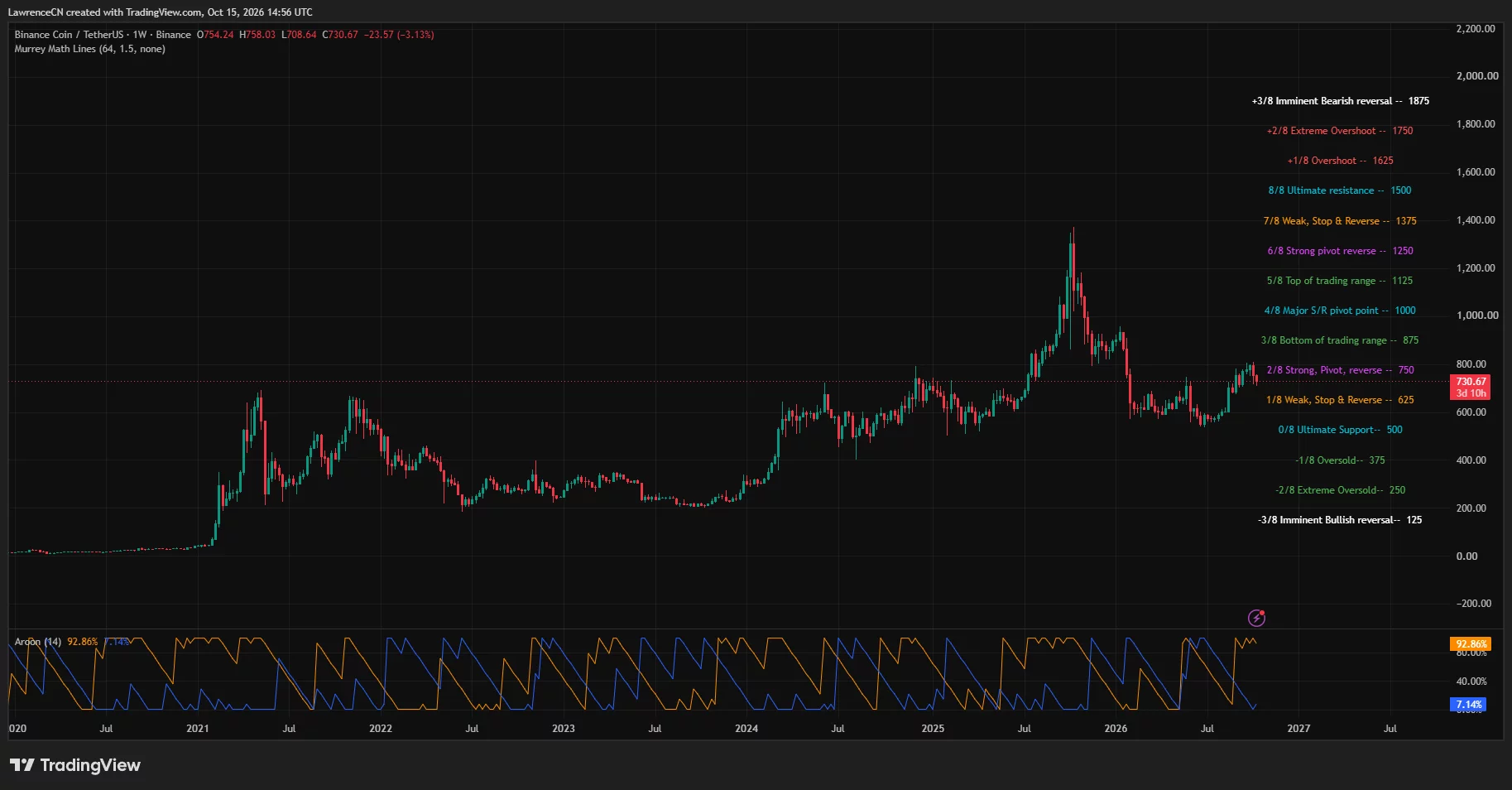Click the 40.00% Aroon scale label

click(1471, 682)
